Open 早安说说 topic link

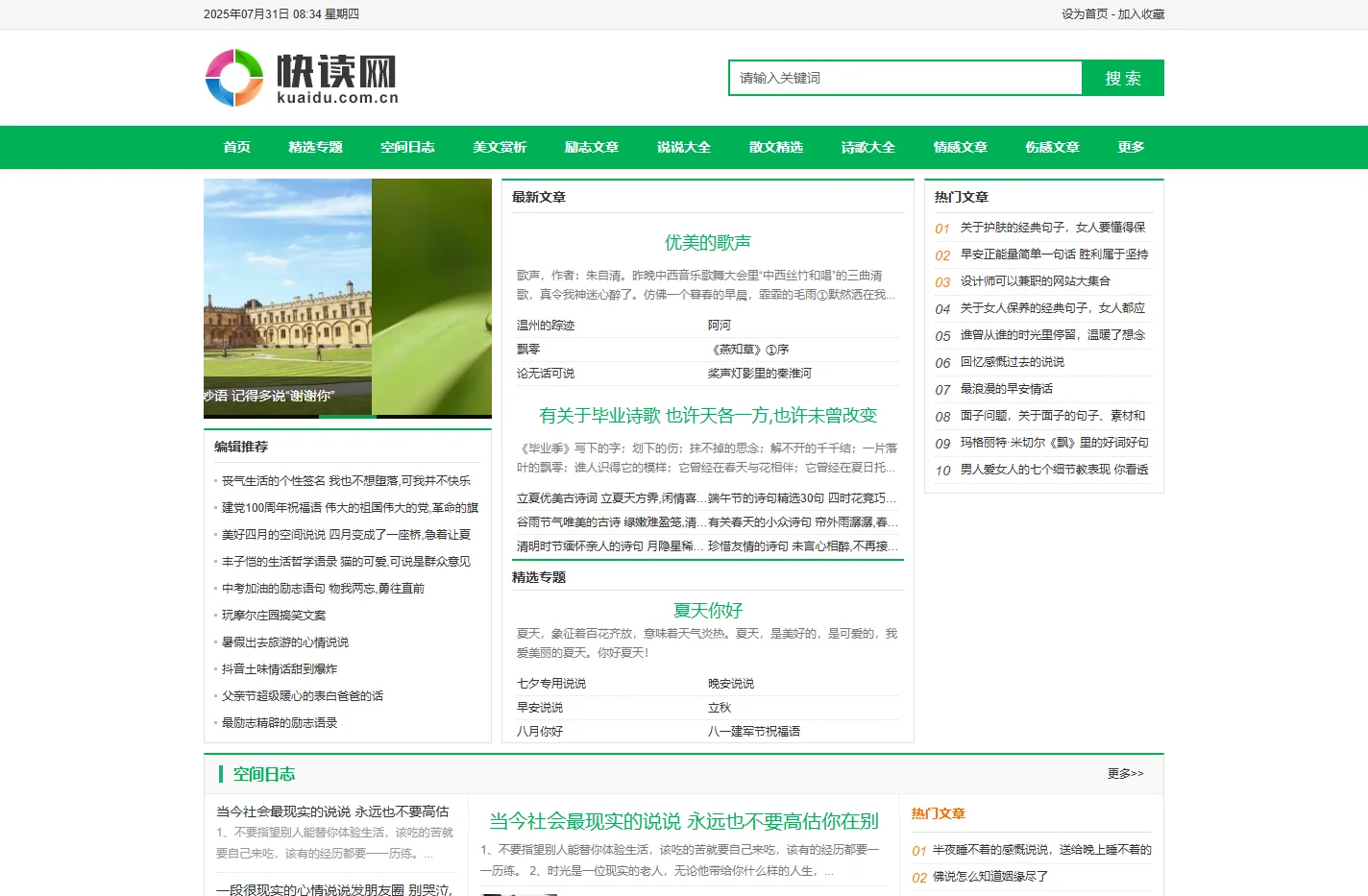point(540,708)
